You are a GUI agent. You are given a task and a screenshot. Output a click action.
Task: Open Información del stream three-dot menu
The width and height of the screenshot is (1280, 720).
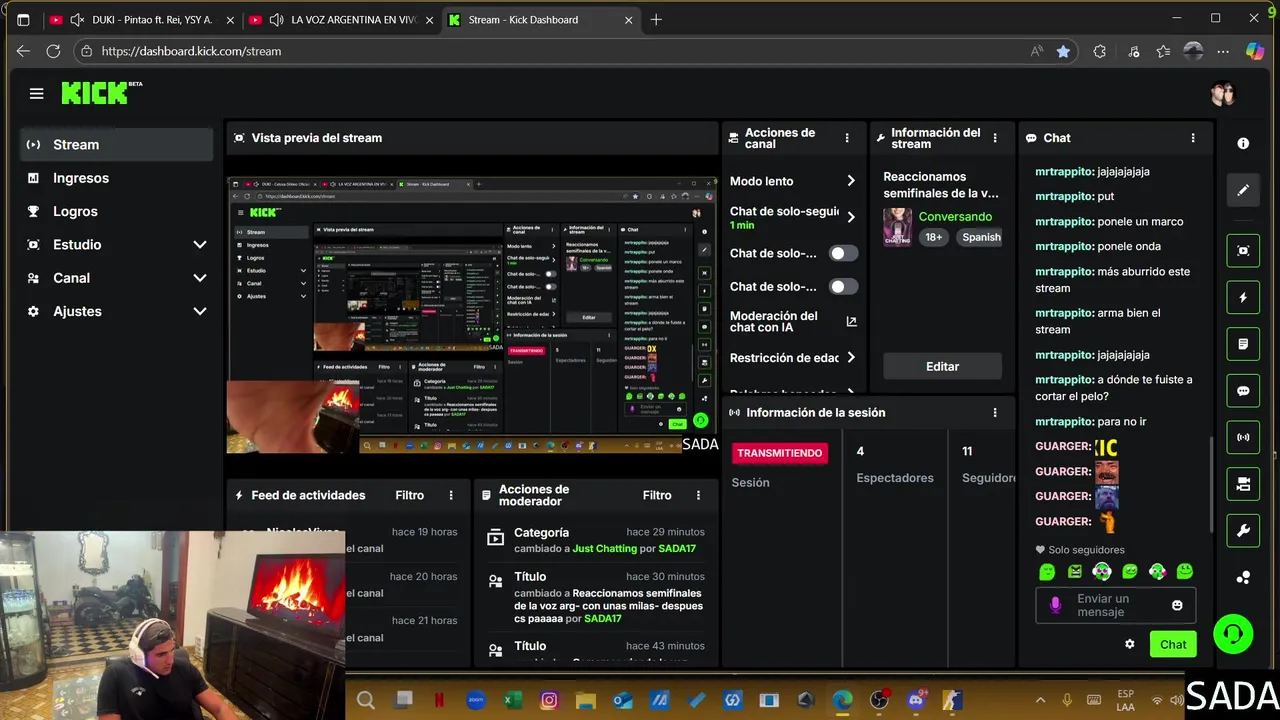(994, 138)
